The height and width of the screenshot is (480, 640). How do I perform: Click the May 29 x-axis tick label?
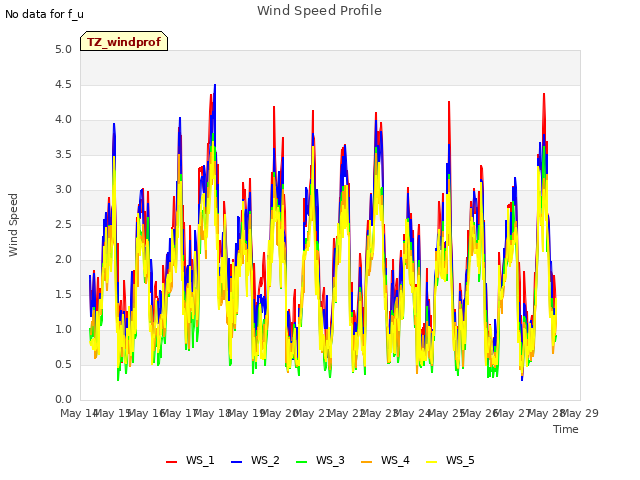[580, 413]
